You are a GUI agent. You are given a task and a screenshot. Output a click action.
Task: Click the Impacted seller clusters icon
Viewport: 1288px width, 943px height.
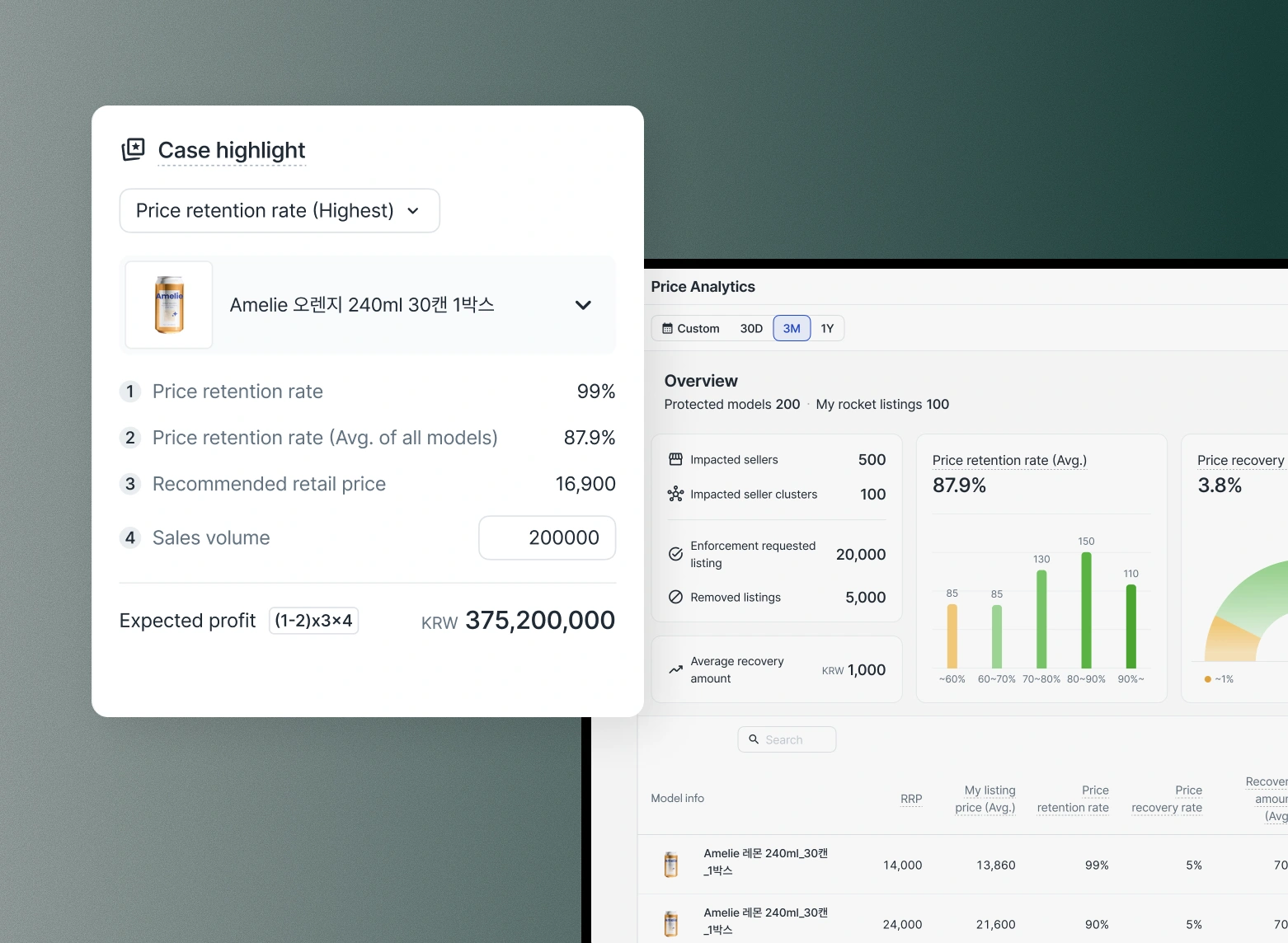(675, 494)
